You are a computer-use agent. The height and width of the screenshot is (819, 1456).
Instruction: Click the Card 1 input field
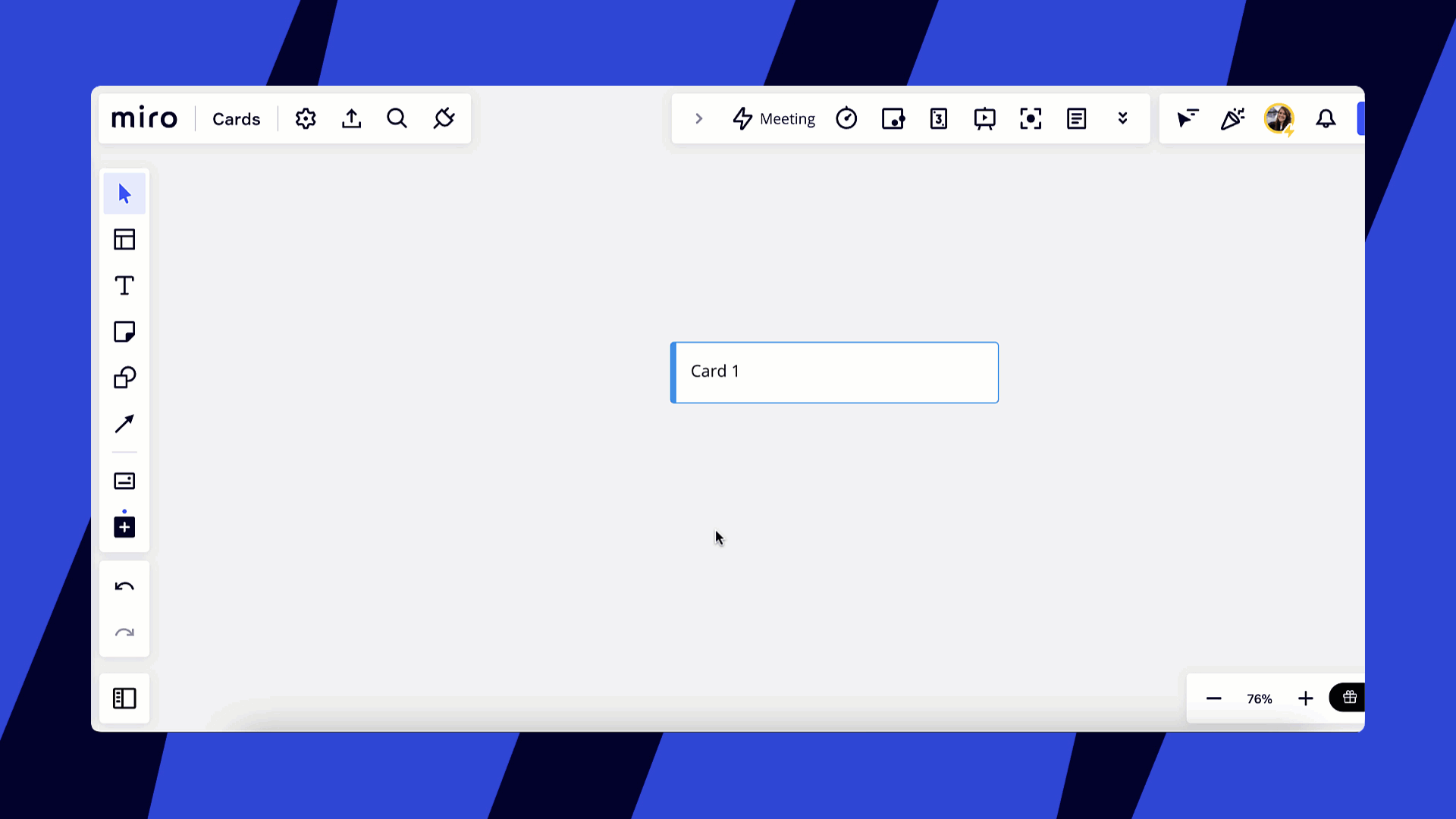coord(835,372)
